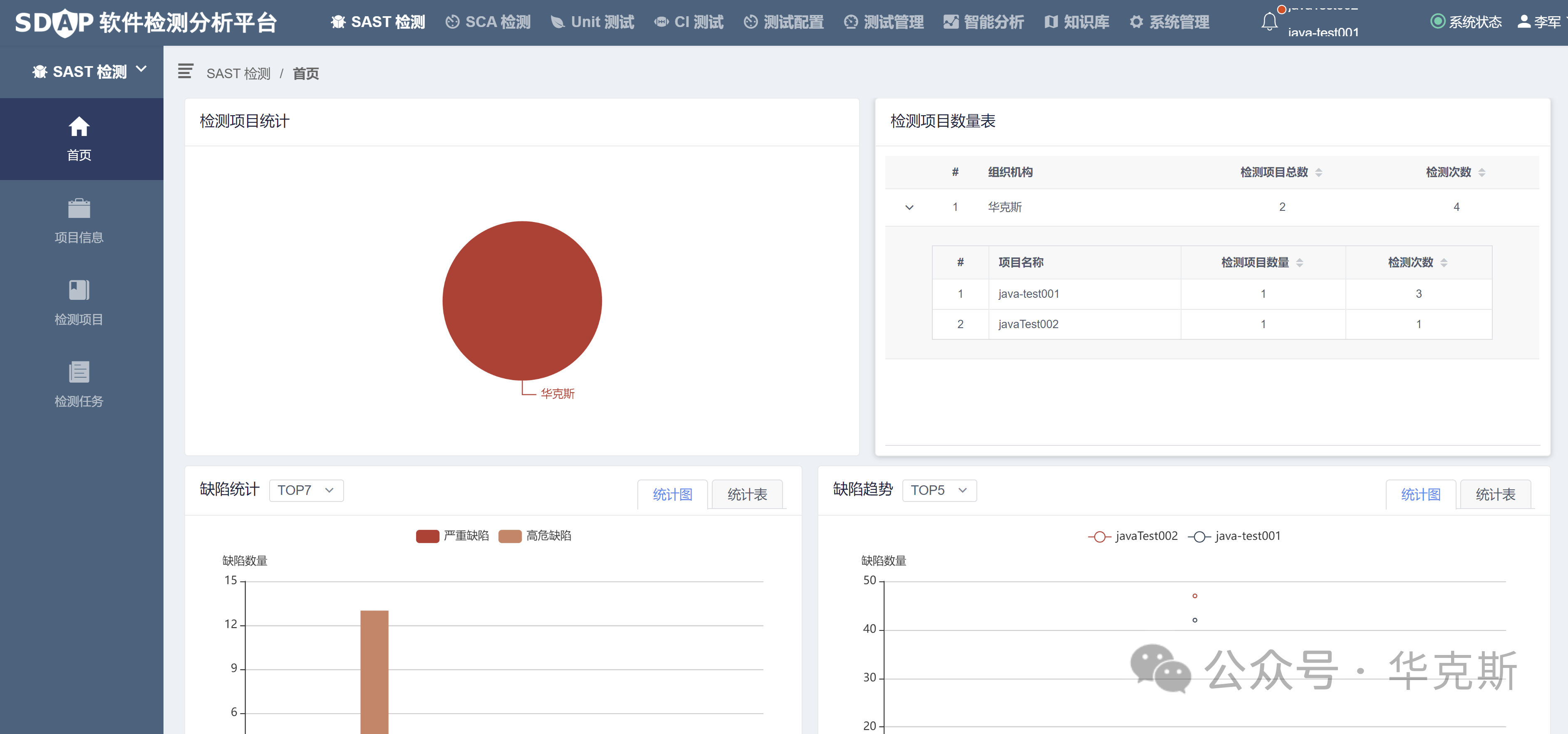Collapse the 华克斯 organization row
This screenshot has height=734, width=1568.
pos(910,207)
